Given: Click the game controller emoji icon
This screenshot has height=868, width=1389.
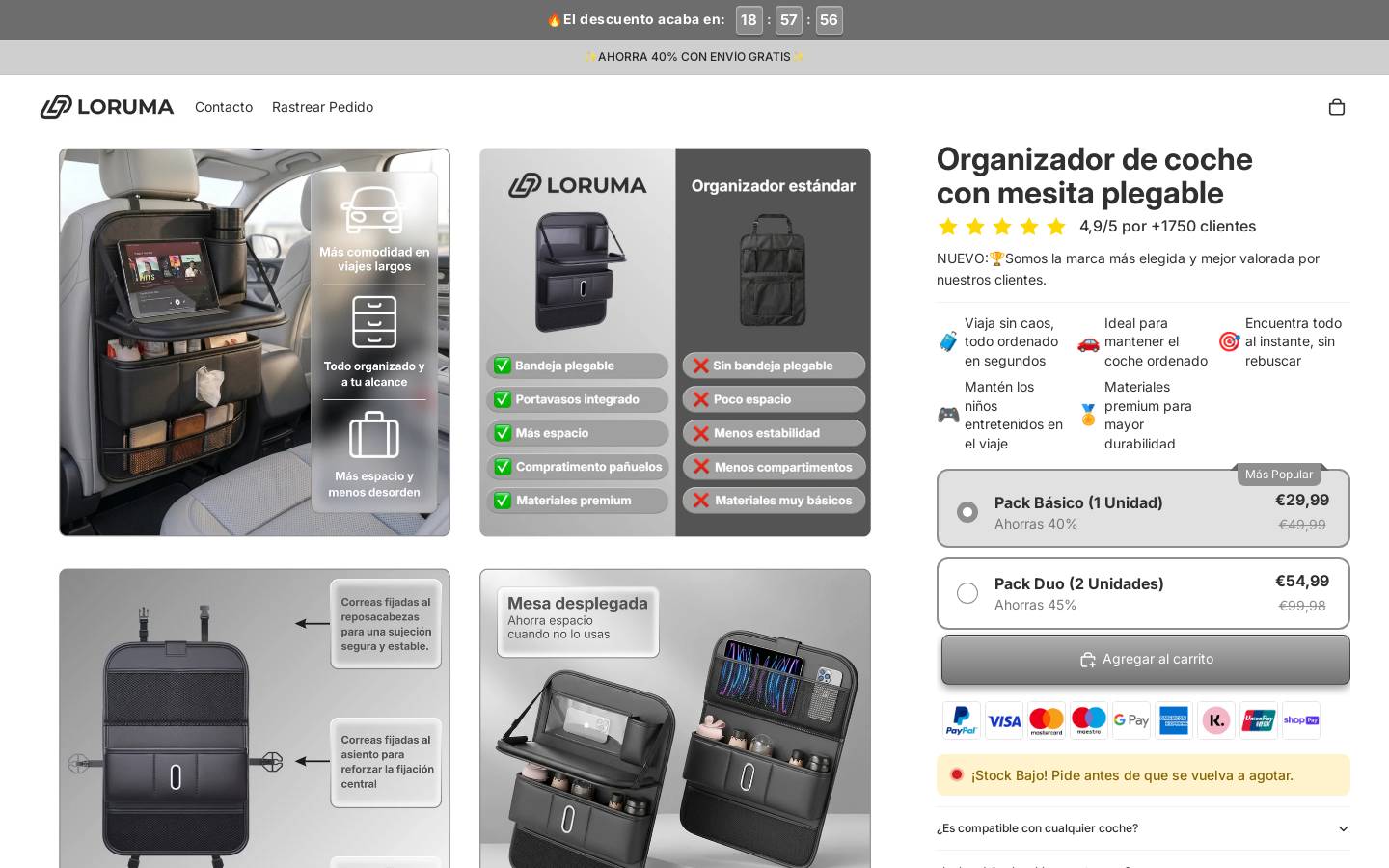Looking at the screenshot, I should tap(948, 415).
